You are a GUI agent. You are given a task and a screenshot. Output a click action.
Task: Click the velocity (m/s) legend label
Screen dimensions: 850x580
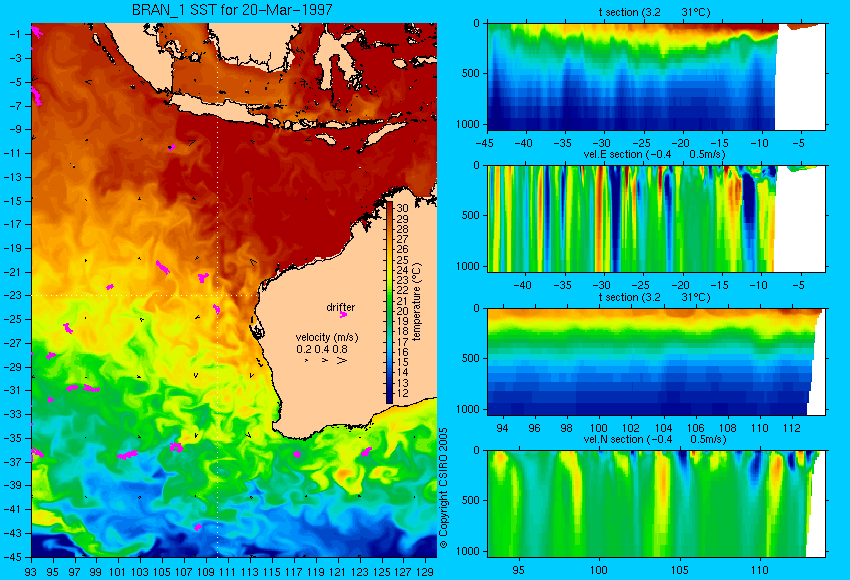tap(327, 337)
